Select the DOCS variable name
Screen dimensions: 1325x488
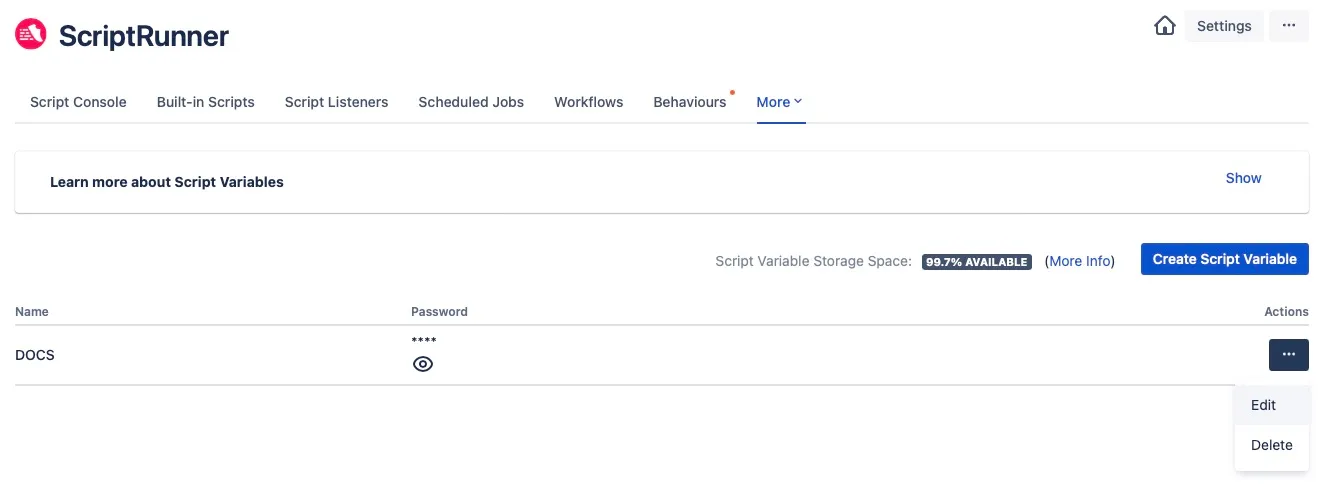35,355
